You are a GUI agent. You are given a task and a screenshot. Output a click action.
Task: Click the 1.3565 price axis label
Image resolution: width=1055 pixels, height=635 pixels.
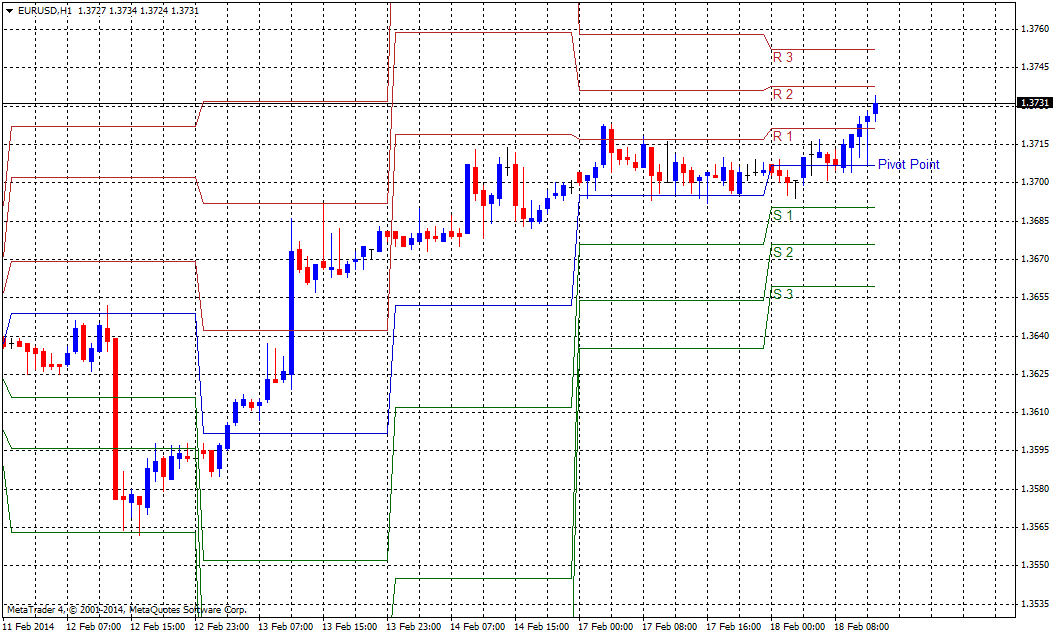click(1035, 527)
